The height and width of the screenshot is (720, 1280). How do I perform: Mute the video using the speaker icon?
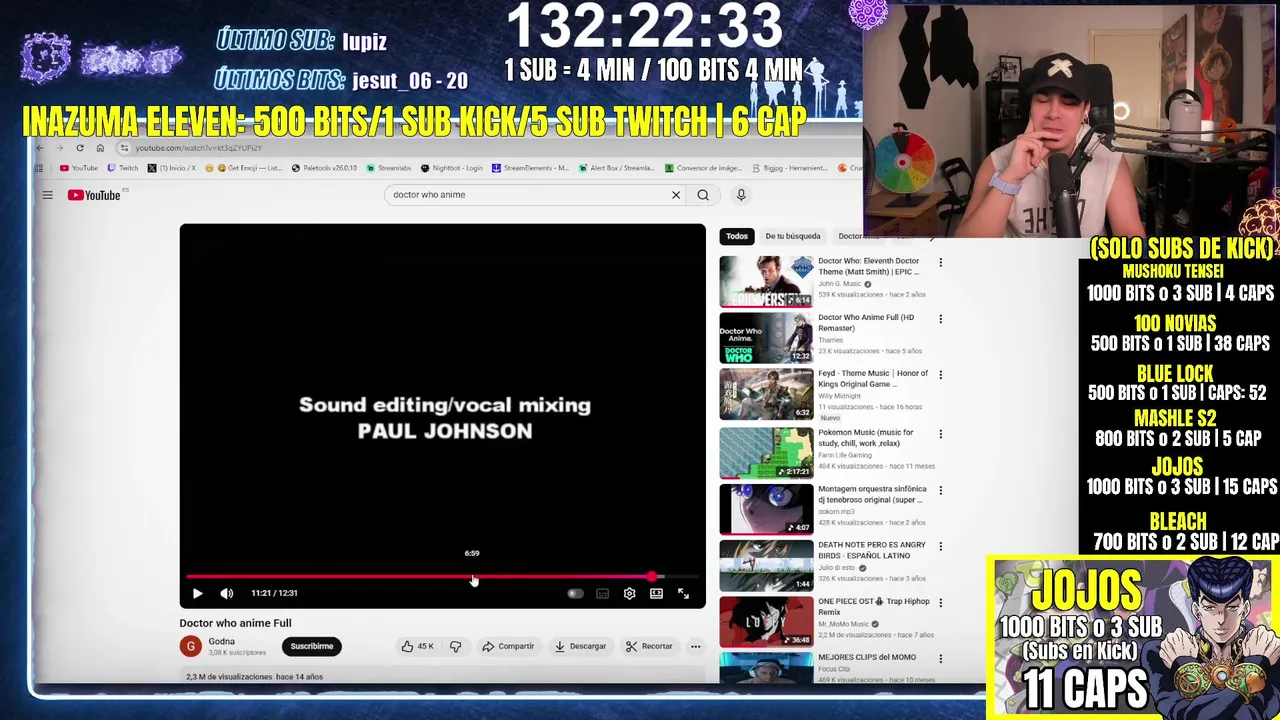click(227, 593)
